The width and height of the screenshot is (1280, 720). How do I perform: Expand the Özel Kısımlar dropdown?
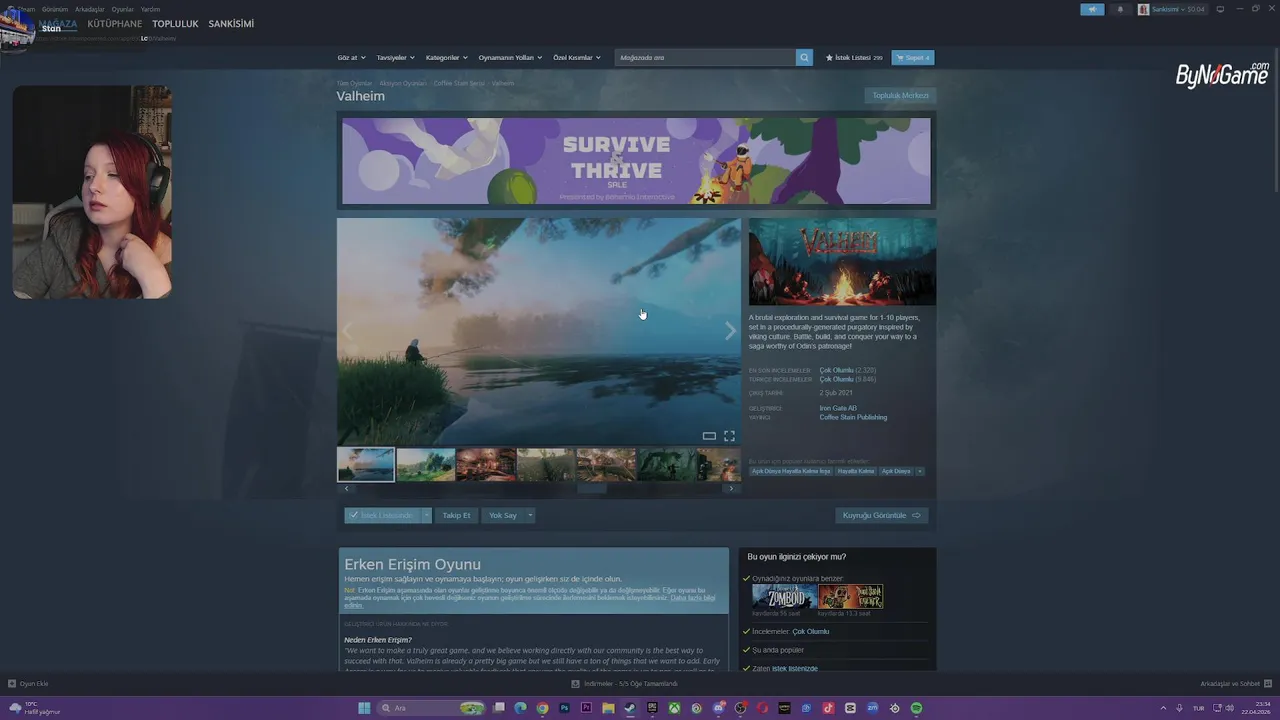(577, 58)
